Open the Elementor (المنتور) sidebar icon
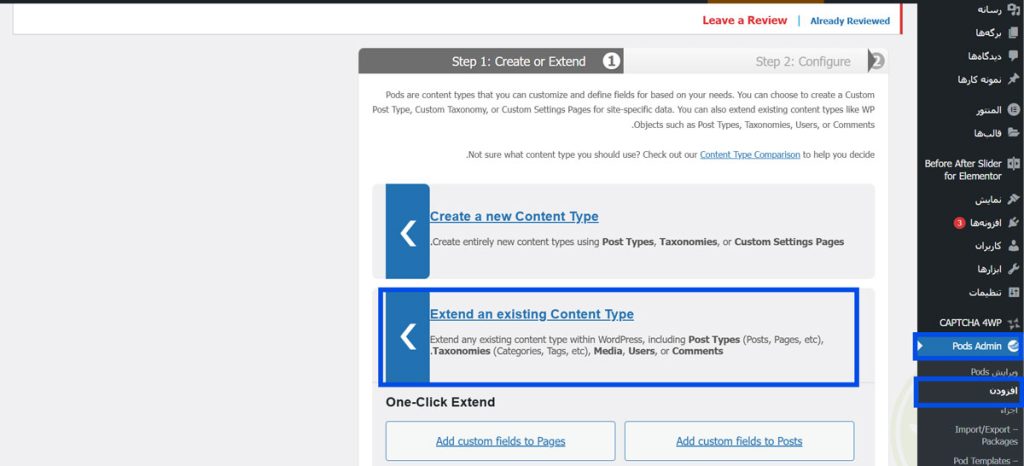This screenshot has width=1024, height=466. [1013, 110]
